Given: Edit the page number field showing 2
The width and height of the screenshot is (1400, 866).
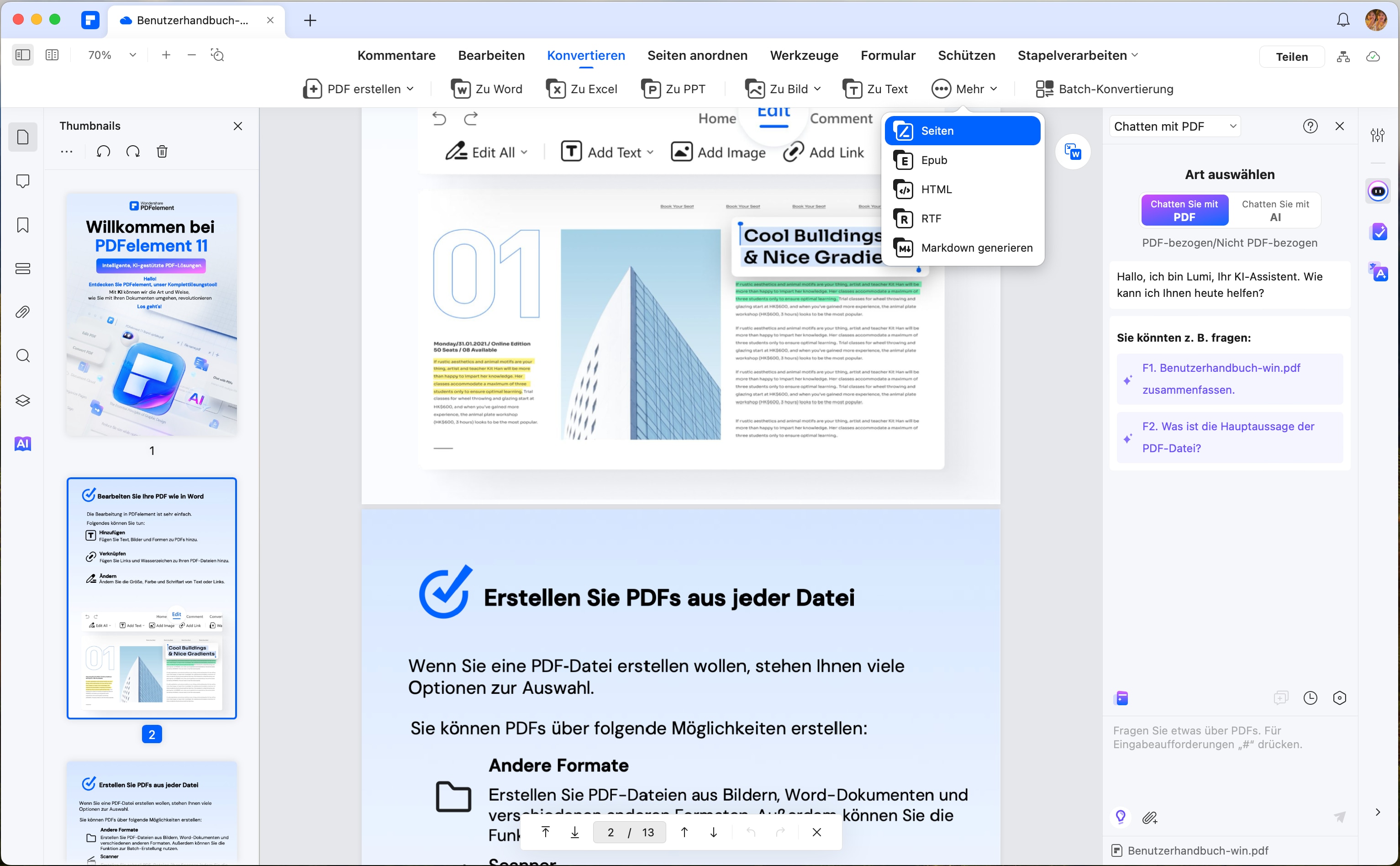Looking at the screenshot, I should click(x=611, y=832).
